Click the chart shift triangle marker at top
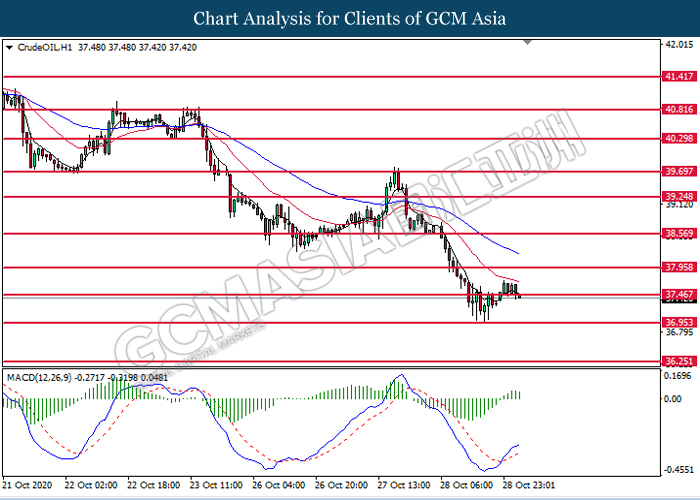The width and height of the screenshot is (700, 500). pos(527,42)
